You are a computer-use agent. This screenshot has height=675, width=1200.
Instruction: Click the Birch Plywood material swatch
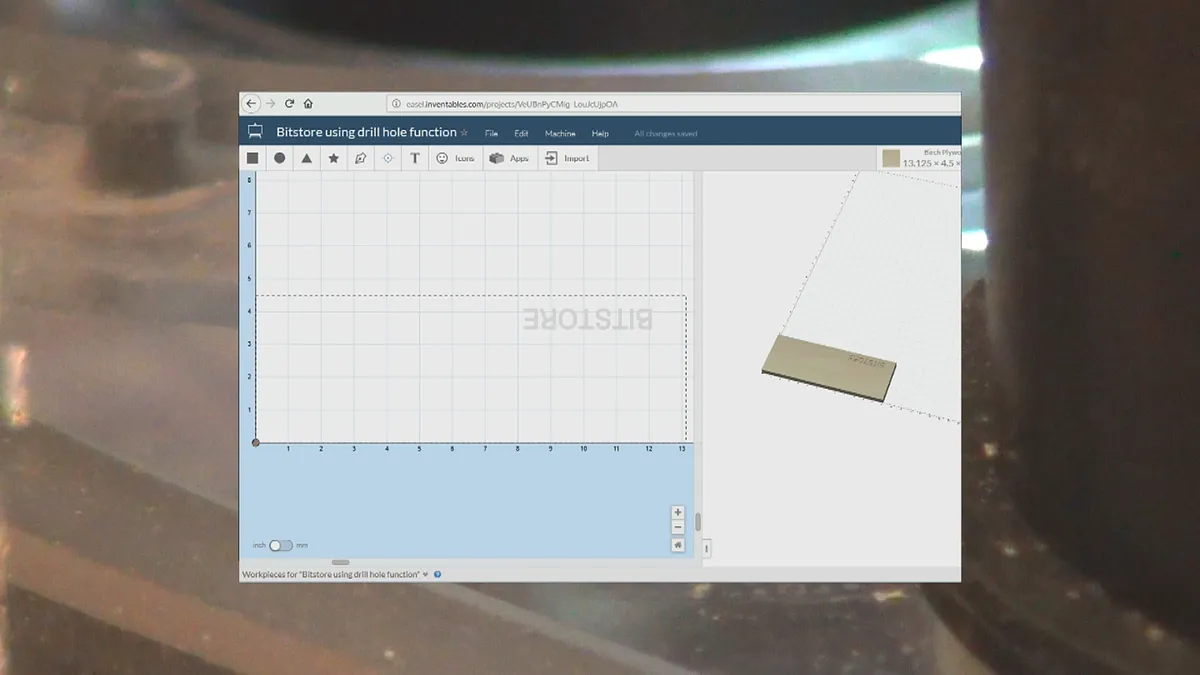(x=891, y=158)
